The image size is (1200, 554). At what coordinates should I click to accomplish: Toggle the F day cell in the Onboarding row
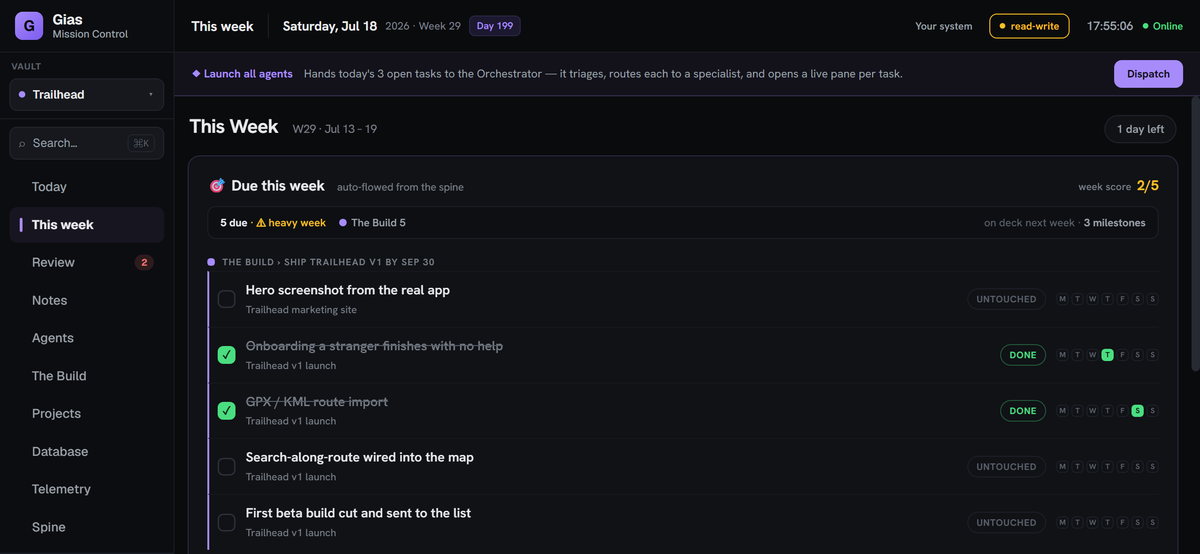(x=1122, y=355)
